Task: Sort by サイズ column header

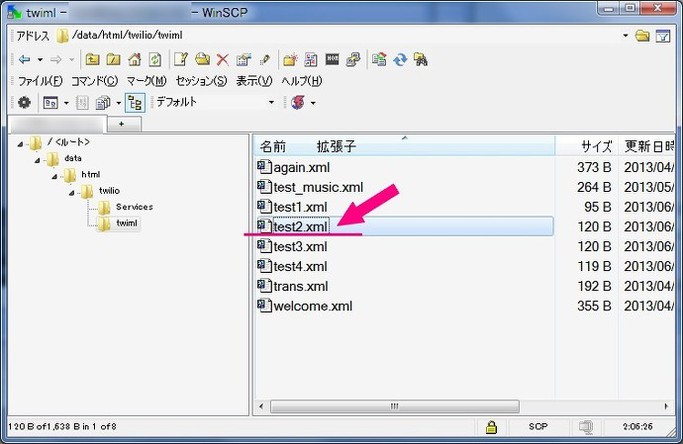Action: [596, 146]
